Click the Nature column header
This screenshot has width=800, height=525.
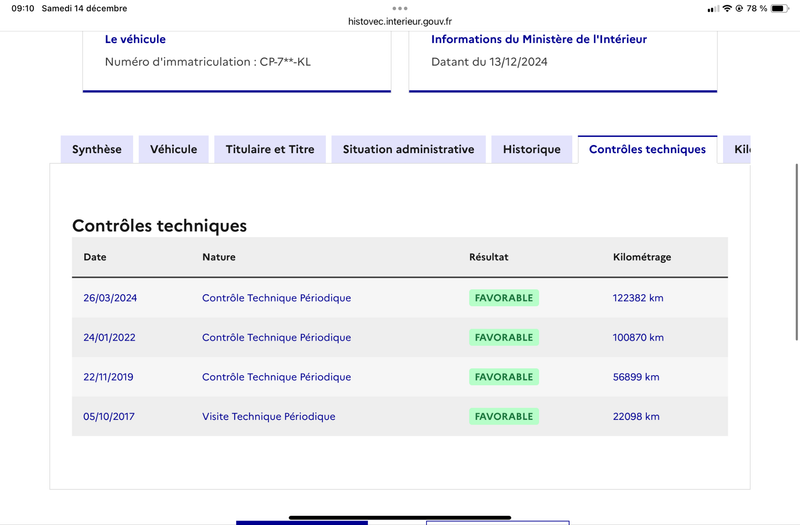point(219,257)
